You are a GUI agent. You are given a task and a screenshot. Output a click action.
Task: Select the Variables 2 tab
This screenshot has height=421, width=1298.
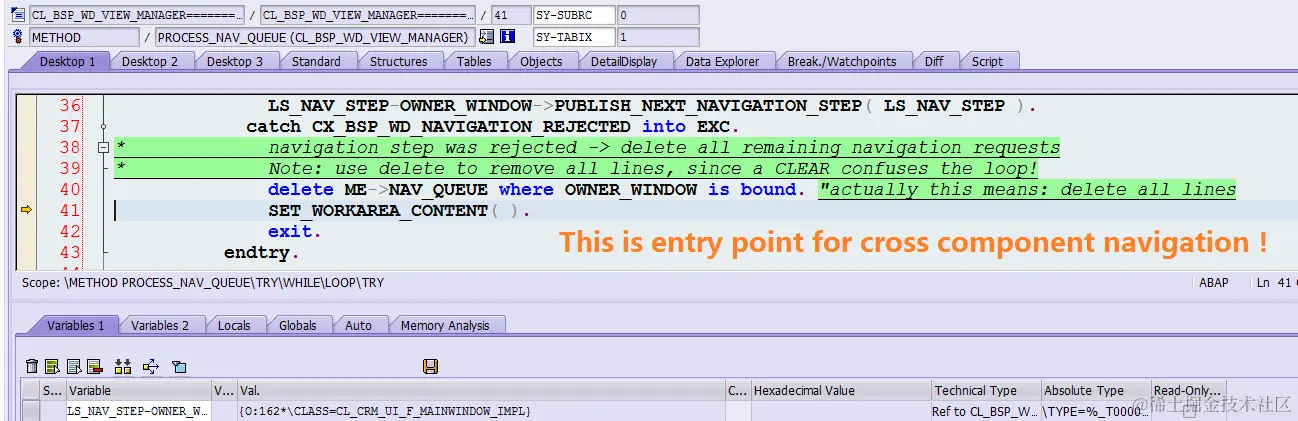(160, 325)
